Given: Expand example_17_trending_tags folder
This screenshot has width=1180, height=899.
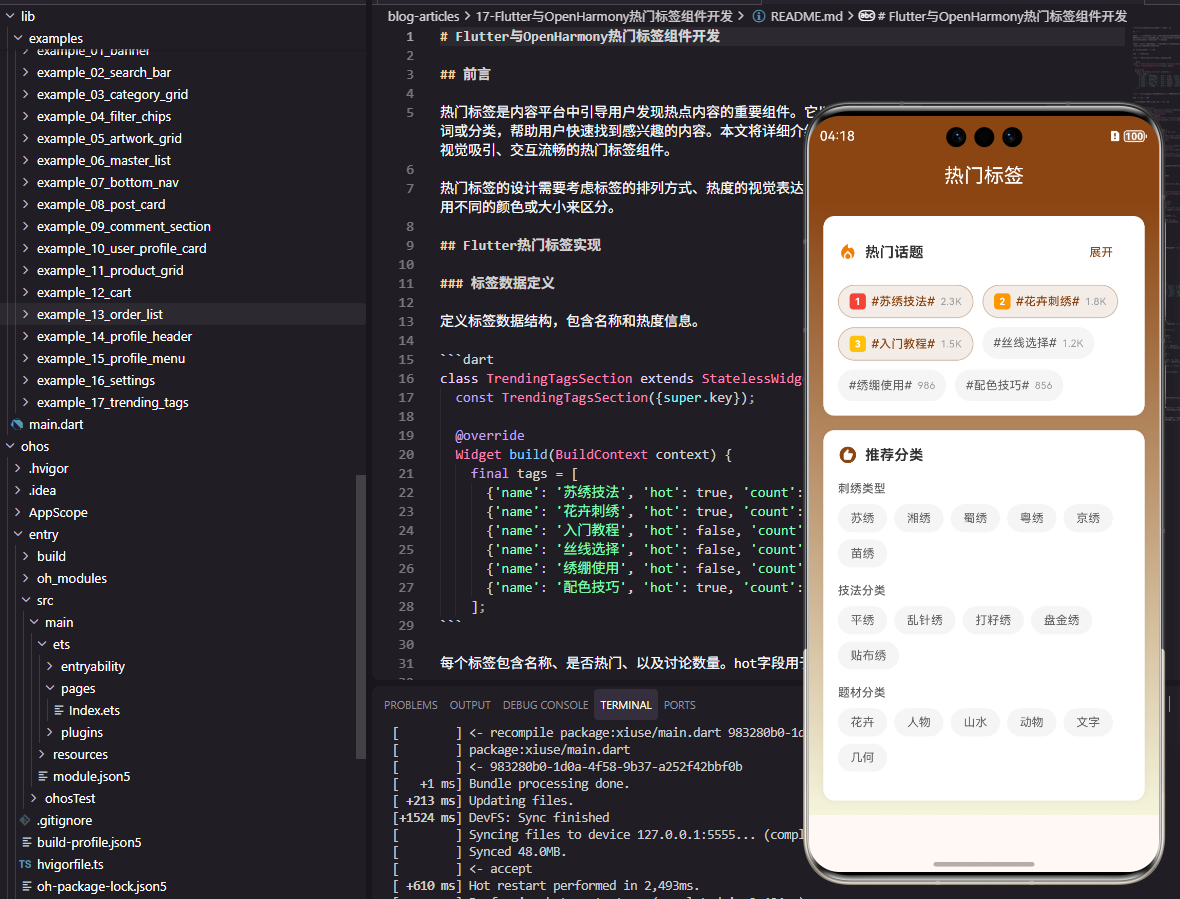Looking at the screenshot, I should [26, 402].
